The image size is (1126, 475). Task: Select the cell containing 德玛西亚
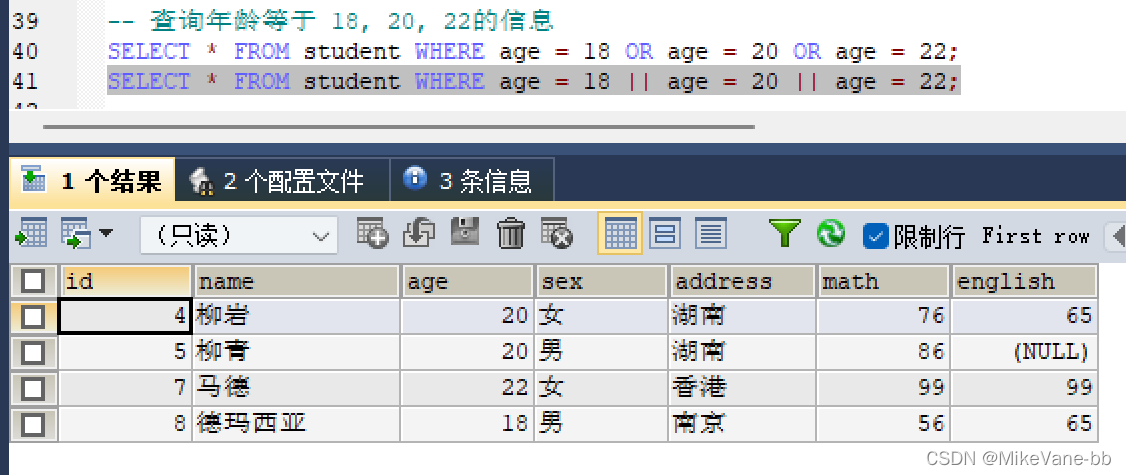296,424
